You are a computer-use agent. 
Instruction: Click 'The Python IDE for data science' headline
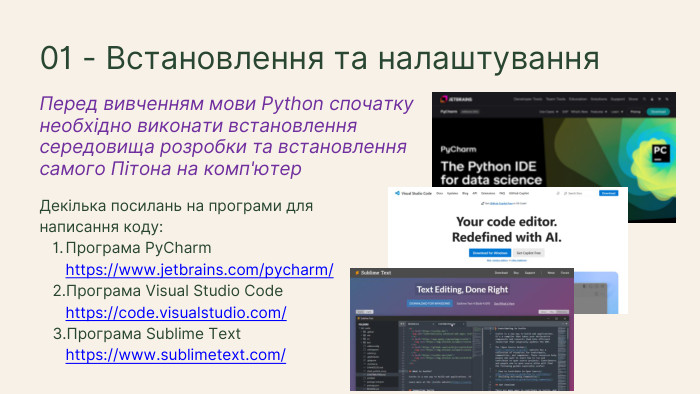click(491, 173)
